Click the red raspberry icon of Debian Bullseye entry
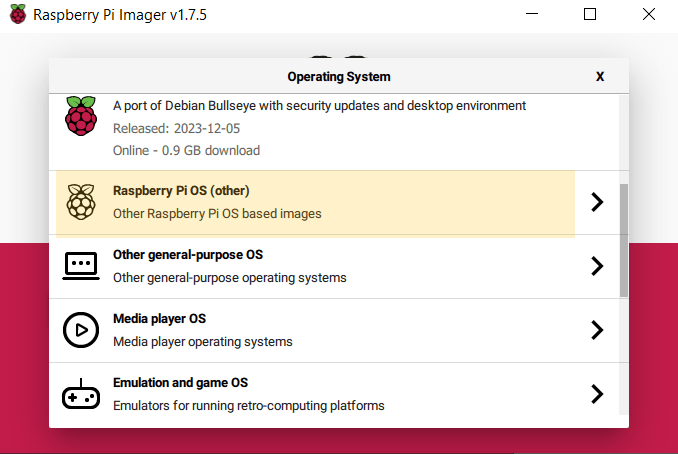678x454 pixels. coord(80,115)
